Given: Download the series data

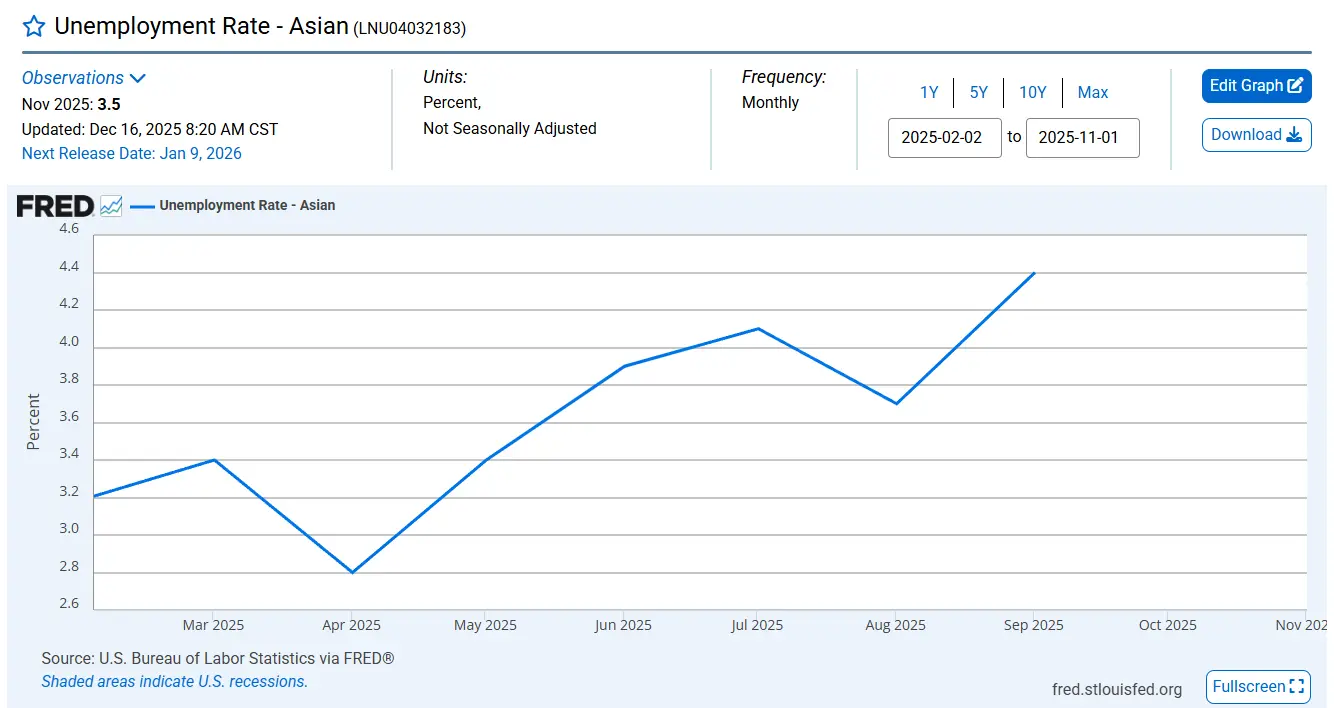Looking at the screenshot, I should (1256, 135).
